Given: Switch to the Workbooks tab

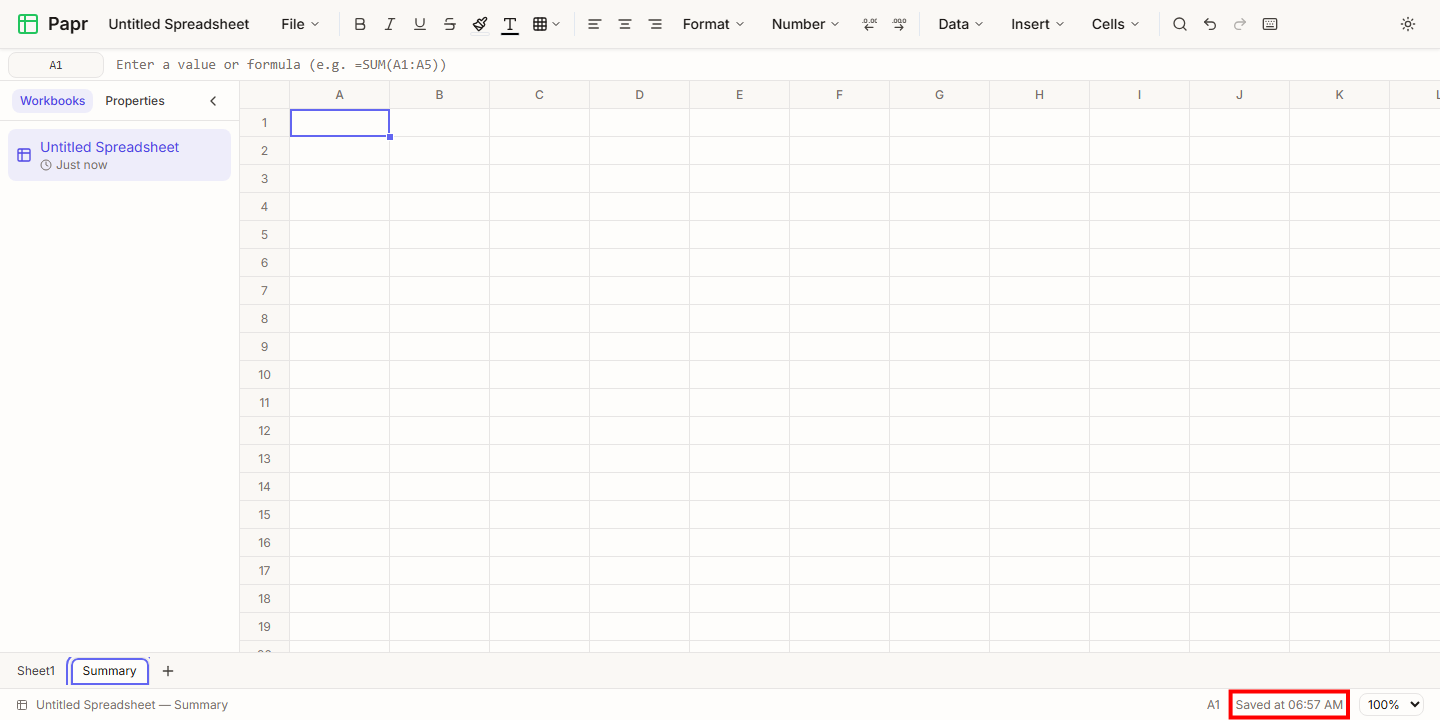Looking at the screenshot, I should (x=52, y=101).
